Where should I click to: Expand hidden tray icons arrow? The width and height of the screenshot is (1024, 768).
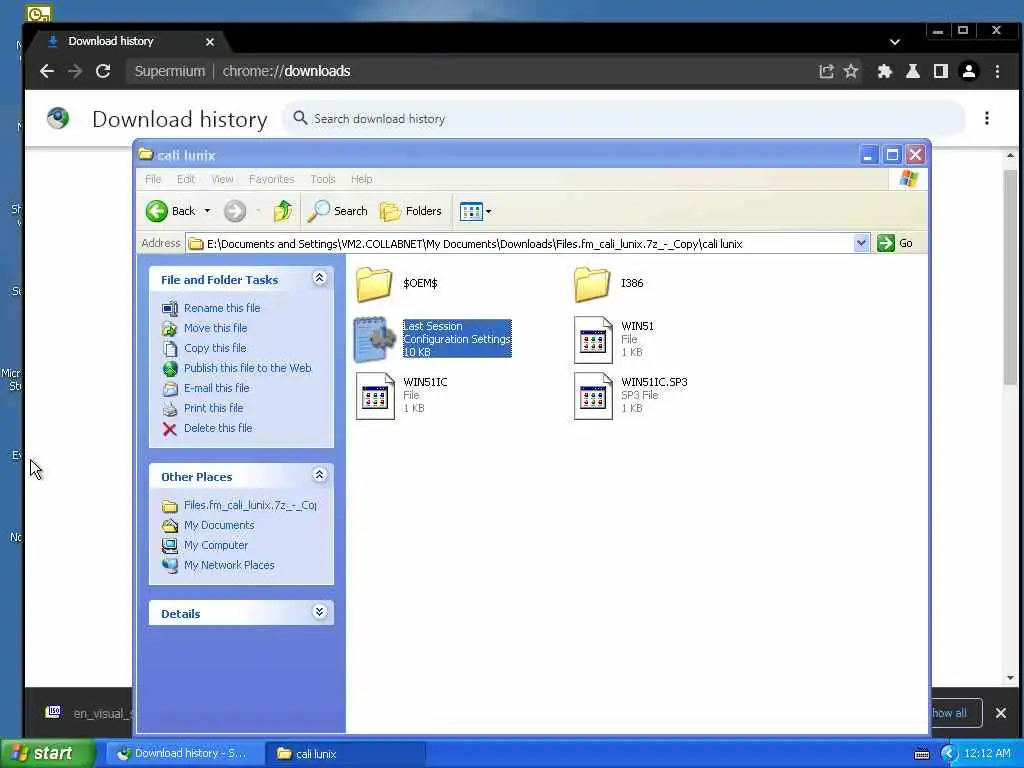949,754
